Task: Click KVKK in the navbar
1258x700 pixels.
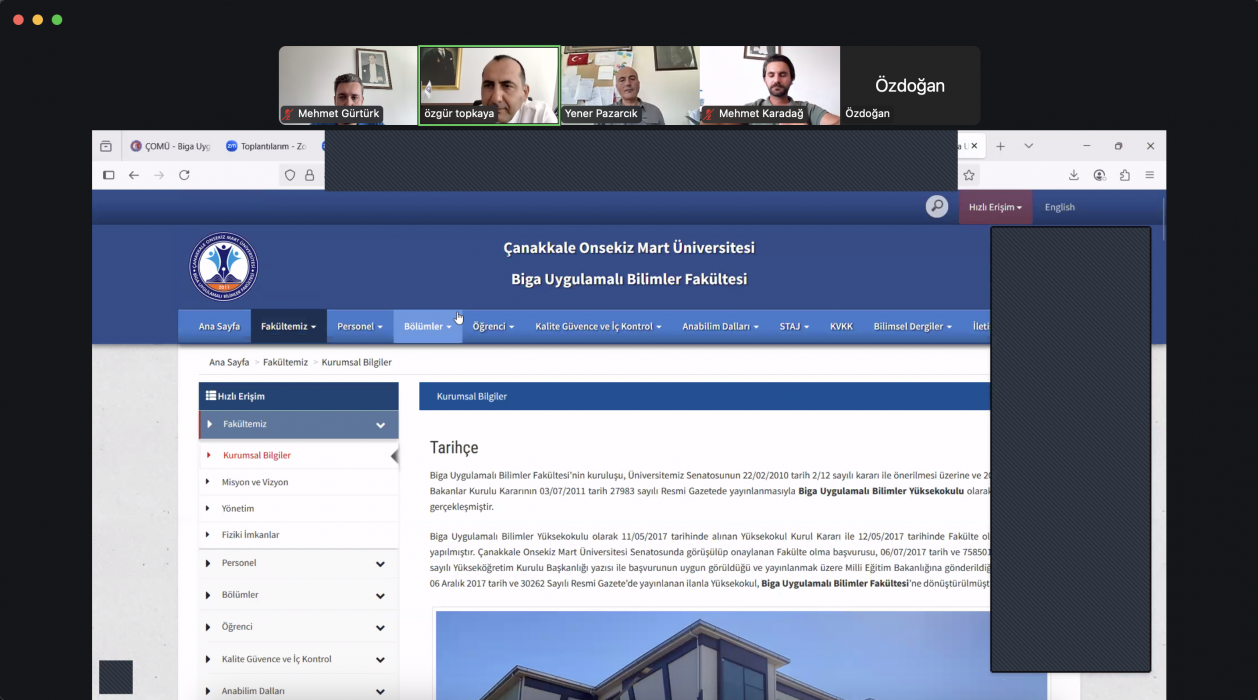Action: pyautogui.click(x=841, y=326)
